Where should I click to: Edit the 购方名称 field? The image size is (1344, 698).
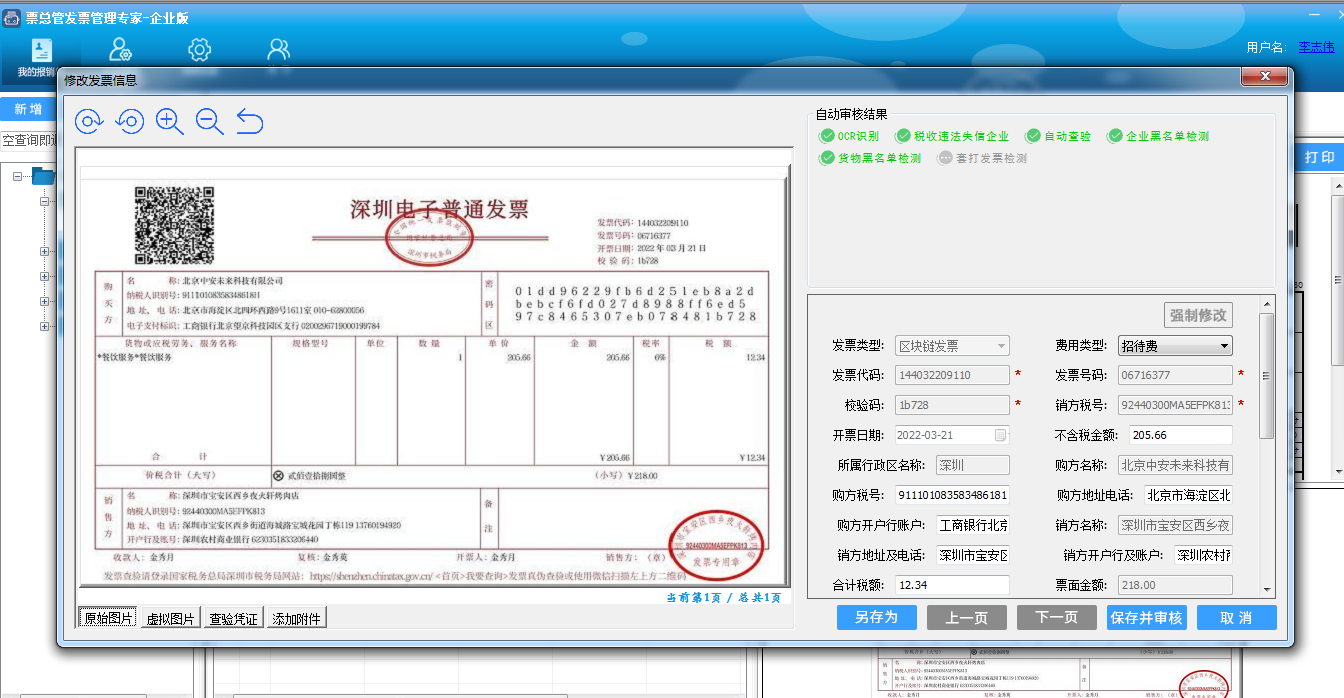[1175, 465]
